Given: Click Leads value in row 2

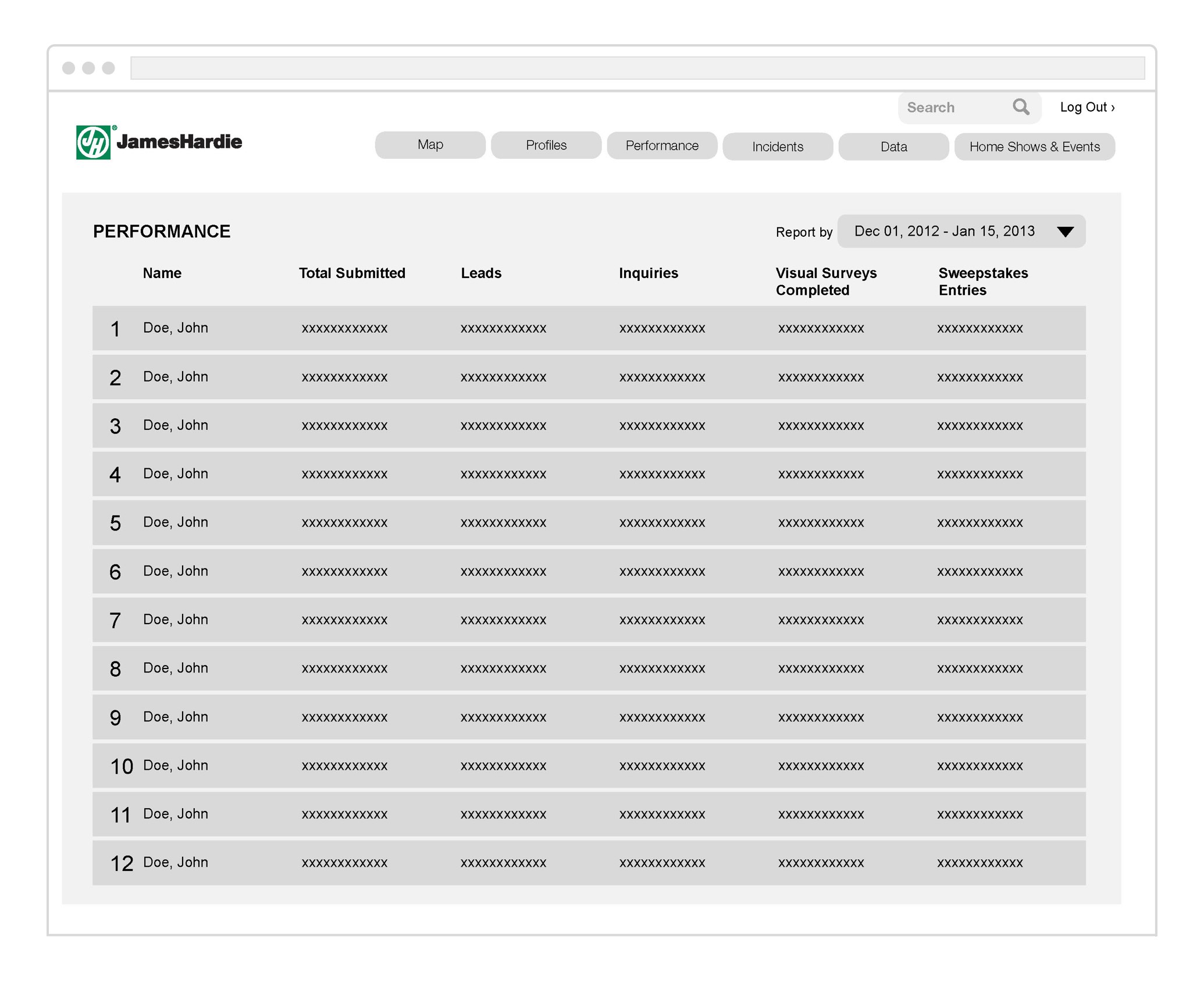Looking at the screenshot, I should tap(504, 378).
